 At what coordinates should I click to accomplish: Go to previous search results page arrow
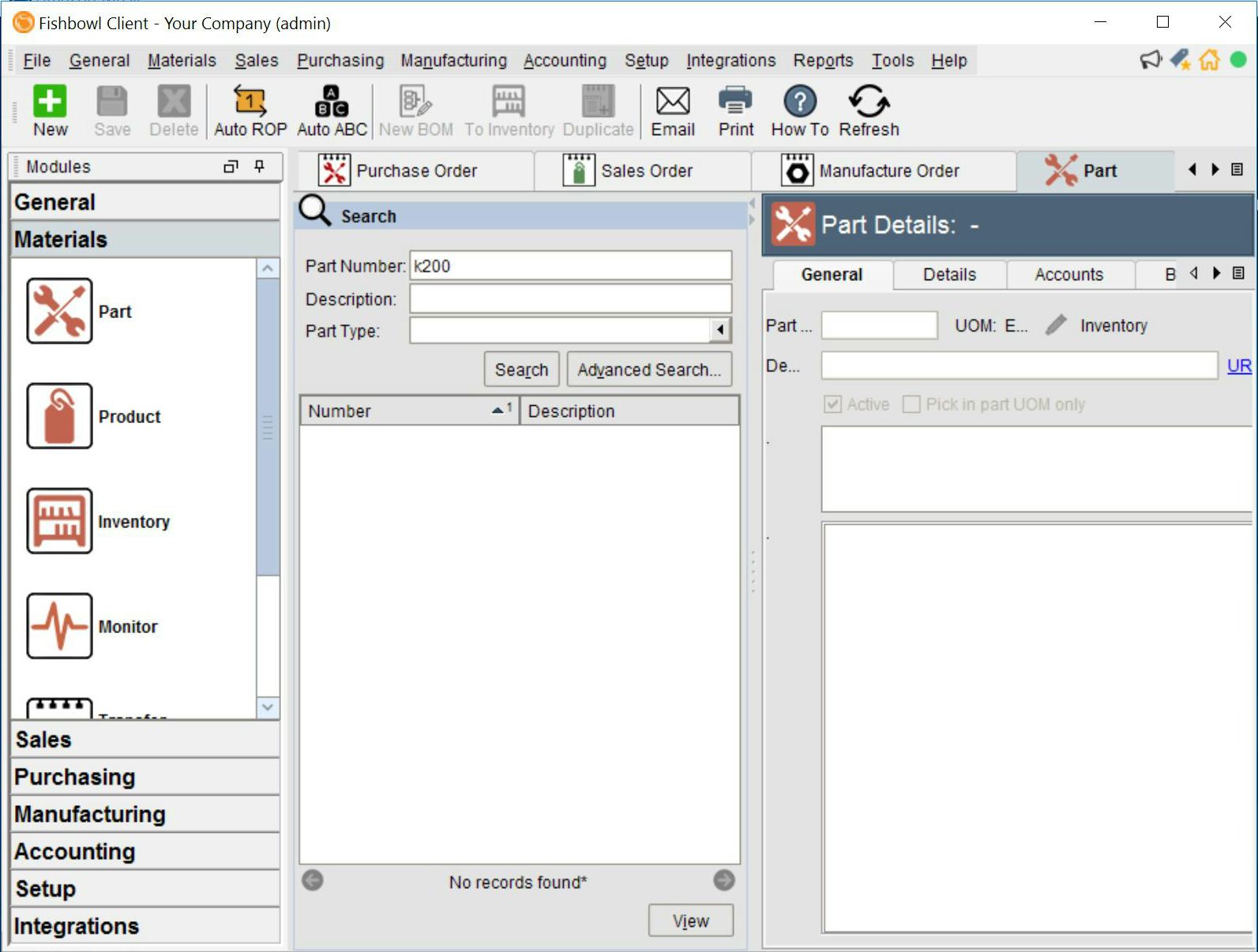pyautogui.click(x=313, y=880)
